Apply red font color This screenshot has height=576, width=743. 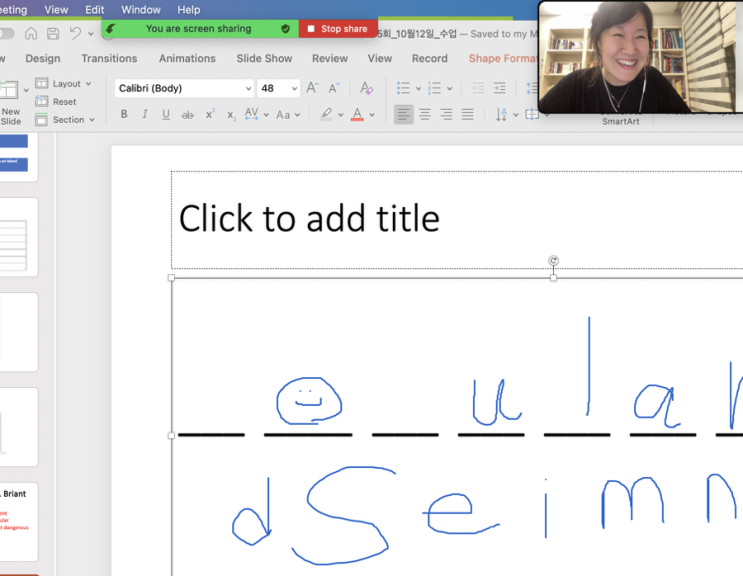(357, 114)
